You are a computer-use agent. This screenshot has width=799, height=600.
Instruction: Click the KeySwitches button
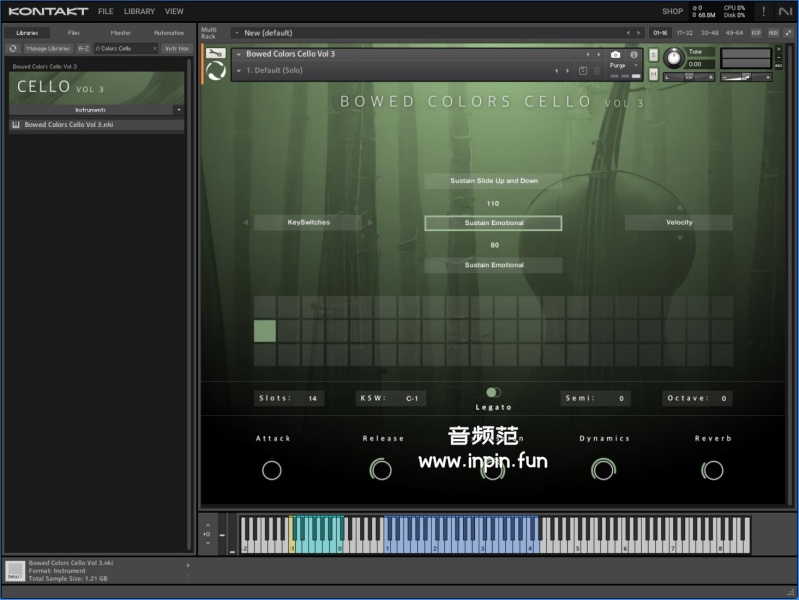308,222
